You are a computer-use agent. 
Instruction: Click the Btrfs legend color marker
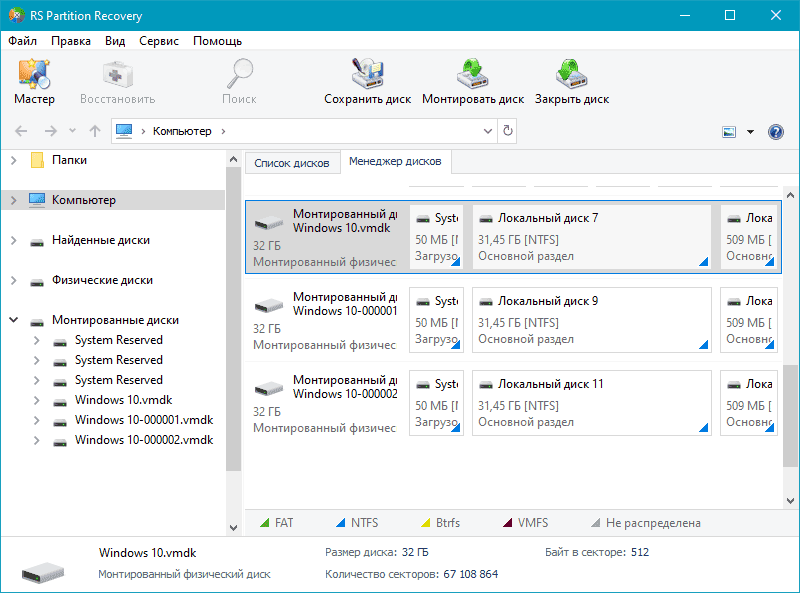[426, 523]
